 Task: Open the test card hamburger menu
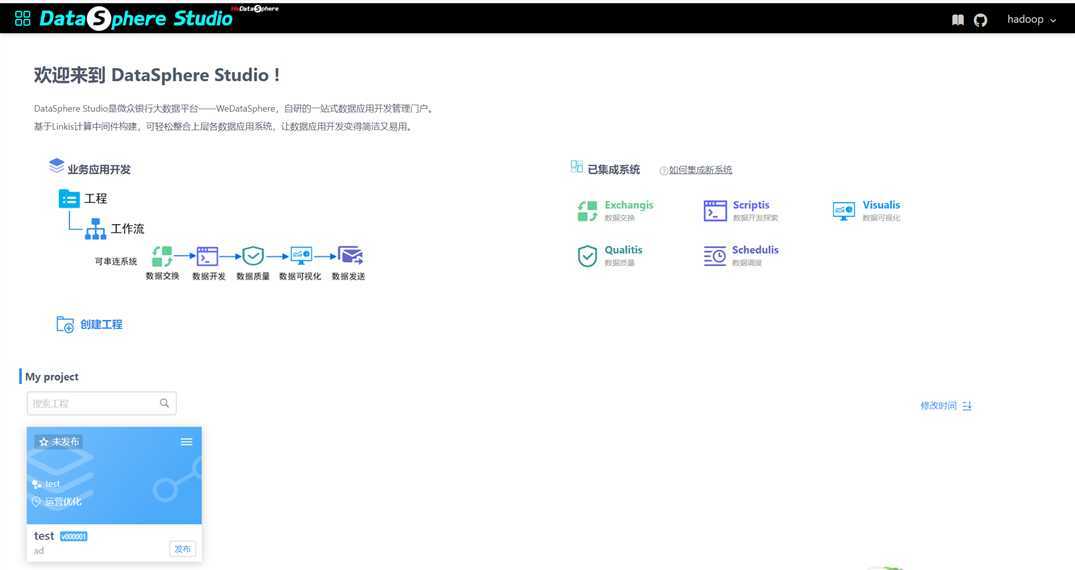(x=186, y=442)
